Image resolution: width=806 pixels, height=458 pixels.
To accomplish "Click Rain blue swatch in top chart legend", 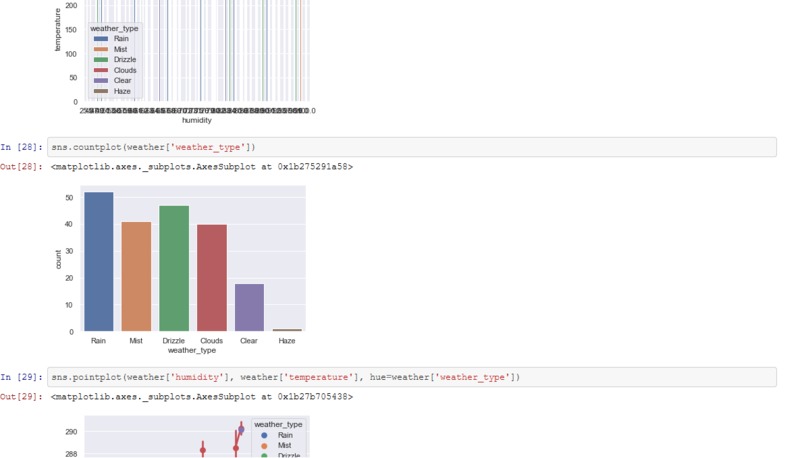I will pyautogui.click(x=101, y=39).
